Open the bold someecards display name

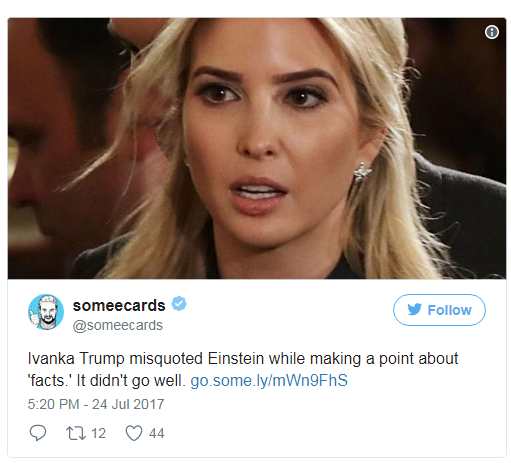click(119, 305)
